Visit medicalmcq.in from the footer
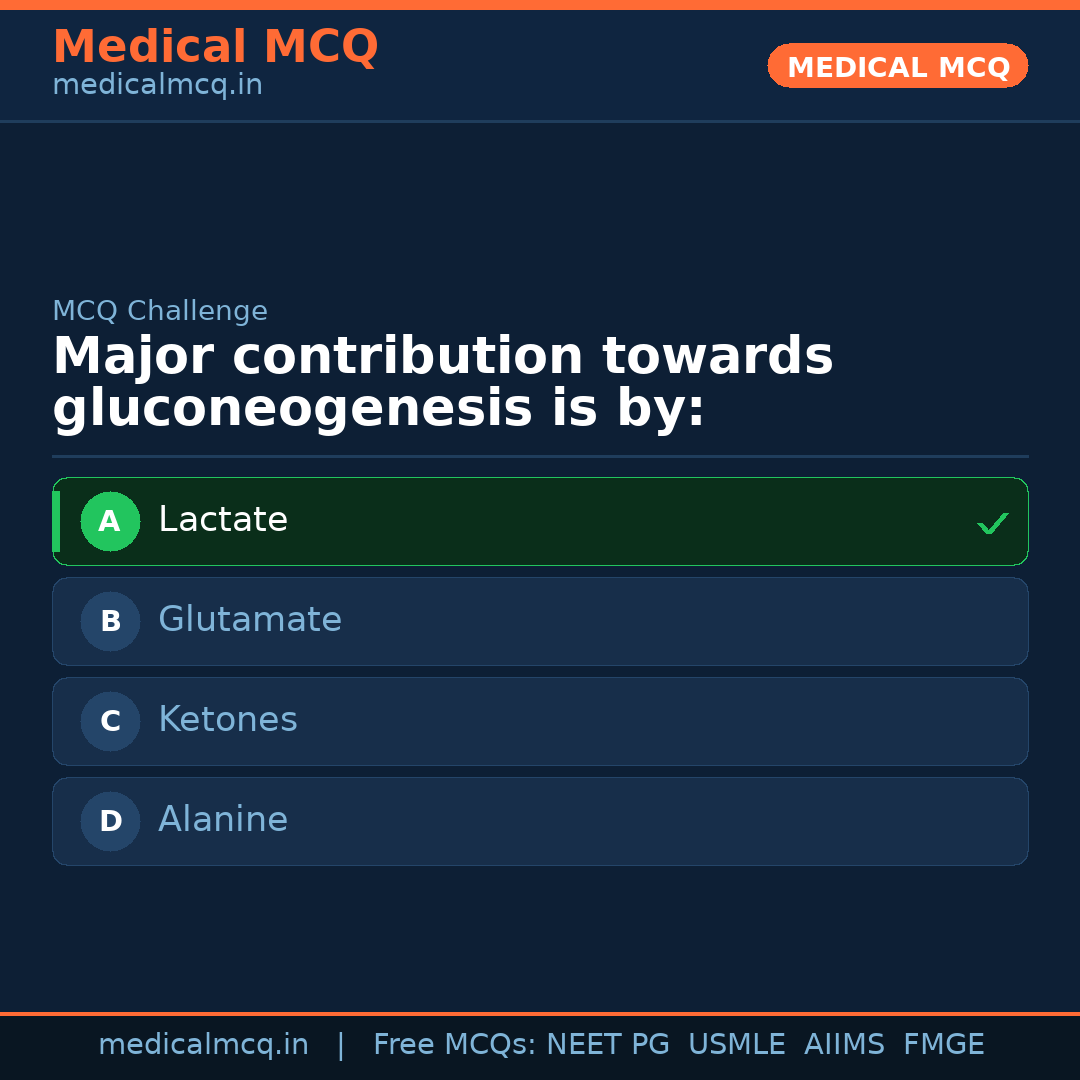1080x1080 pixels. coord(204,1043)
